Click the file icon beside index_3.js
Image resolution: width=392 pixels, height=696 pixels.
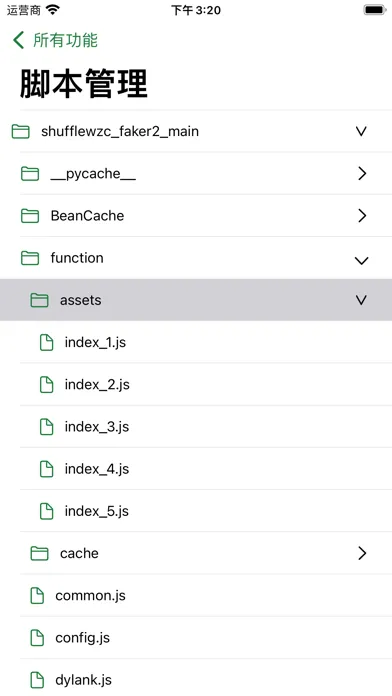47,427
